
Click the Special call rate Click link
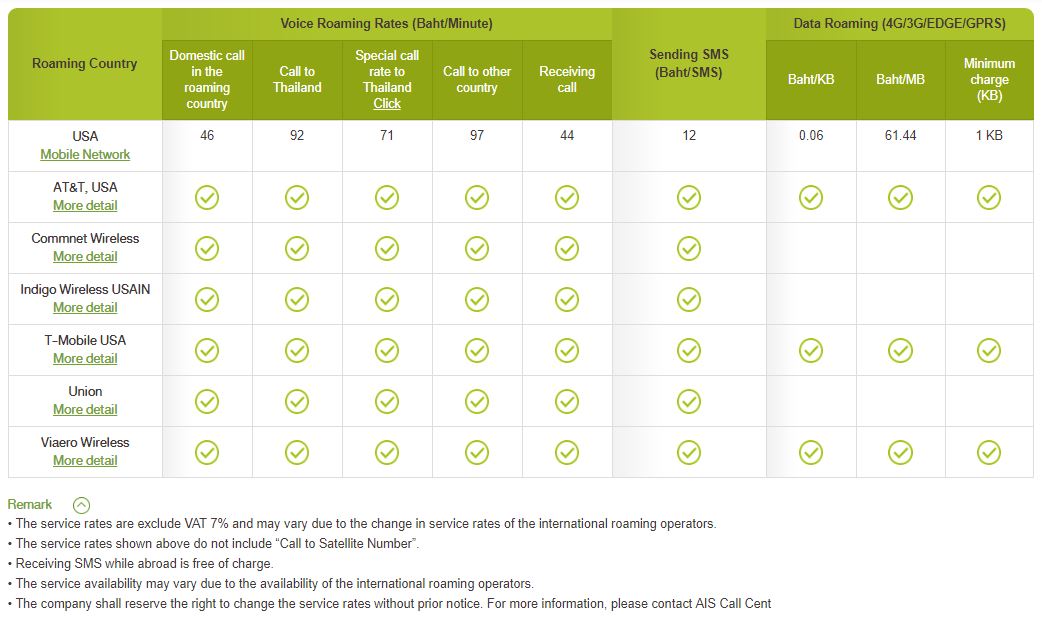387,104
